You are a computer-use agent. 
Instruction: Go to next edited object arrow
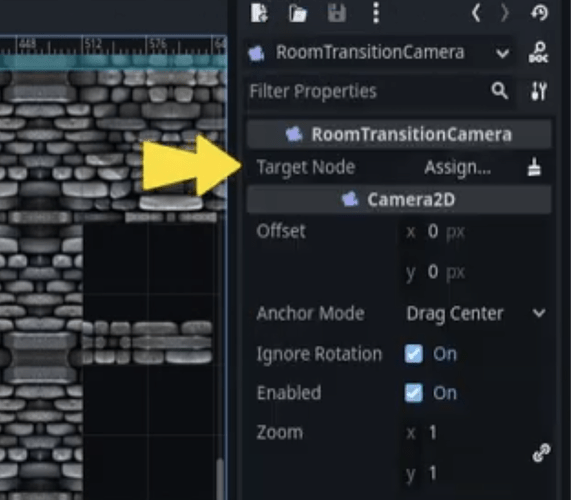pyautogui.click(x=504, y=13)
